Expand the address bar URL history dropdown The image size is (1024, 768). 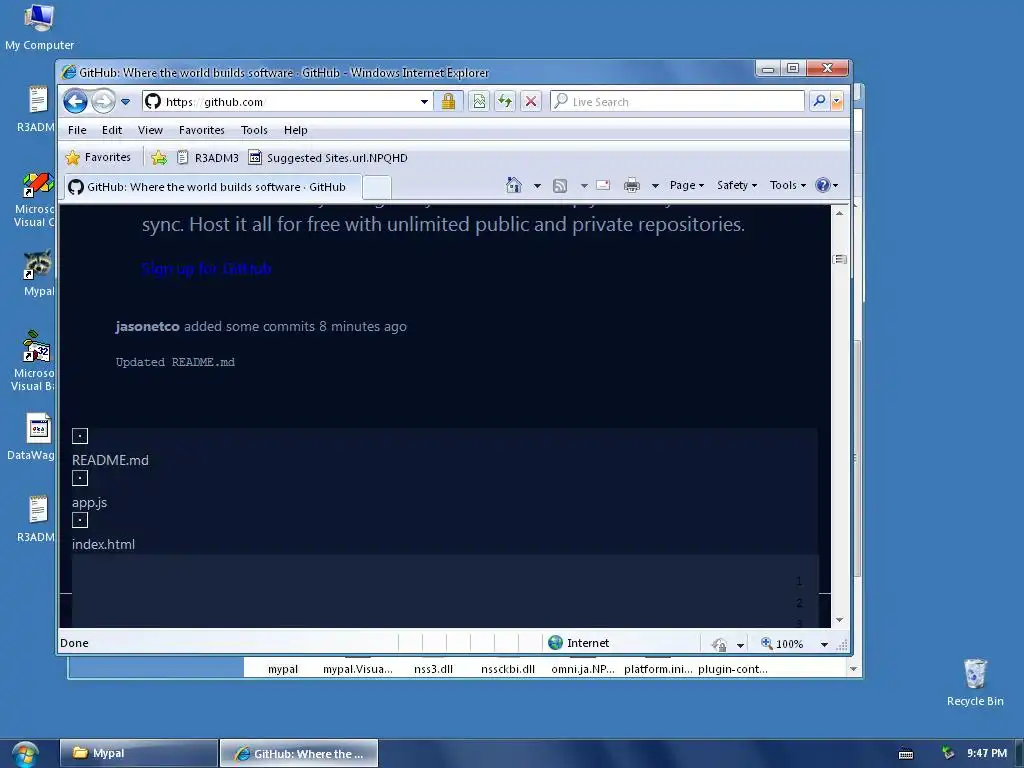(424, 102)
